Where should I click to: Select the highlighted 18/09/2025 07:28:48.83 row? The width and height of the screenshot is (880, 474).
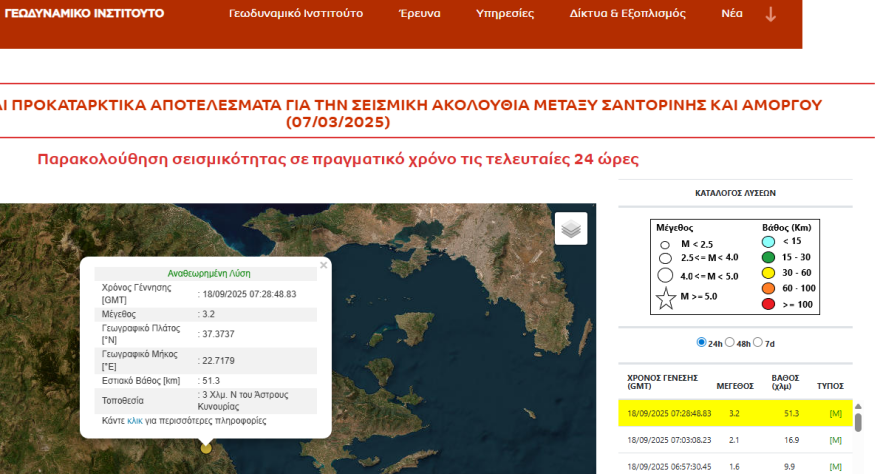735,413
